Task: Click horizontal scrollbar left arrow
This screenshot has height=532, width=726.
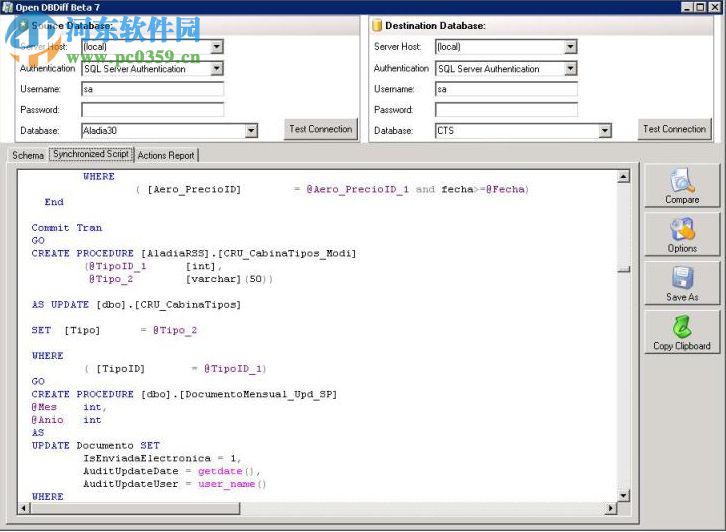Action: [x=24, y=508]
